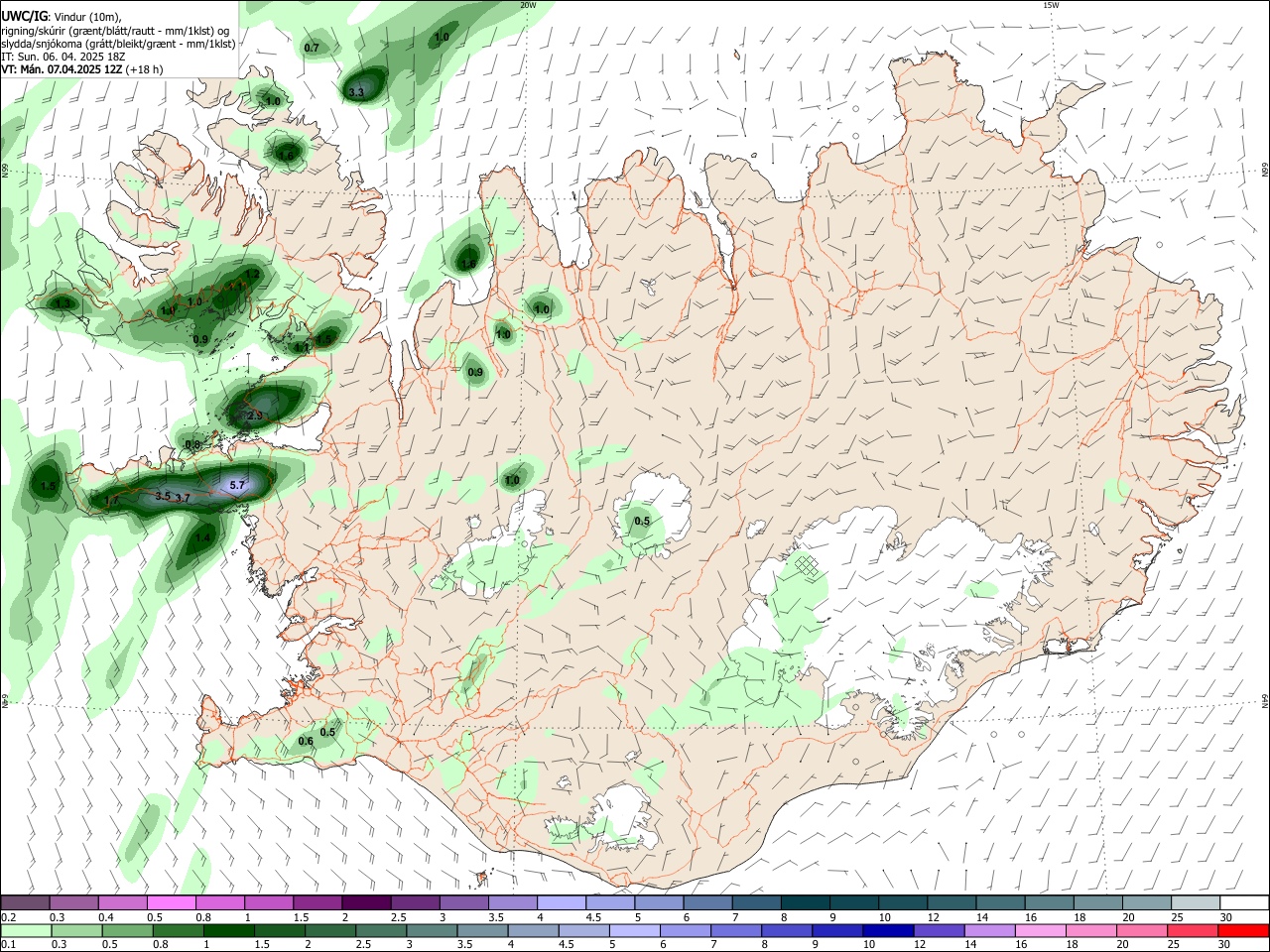Click the 0.6 value in southwest Iceland

306,741
